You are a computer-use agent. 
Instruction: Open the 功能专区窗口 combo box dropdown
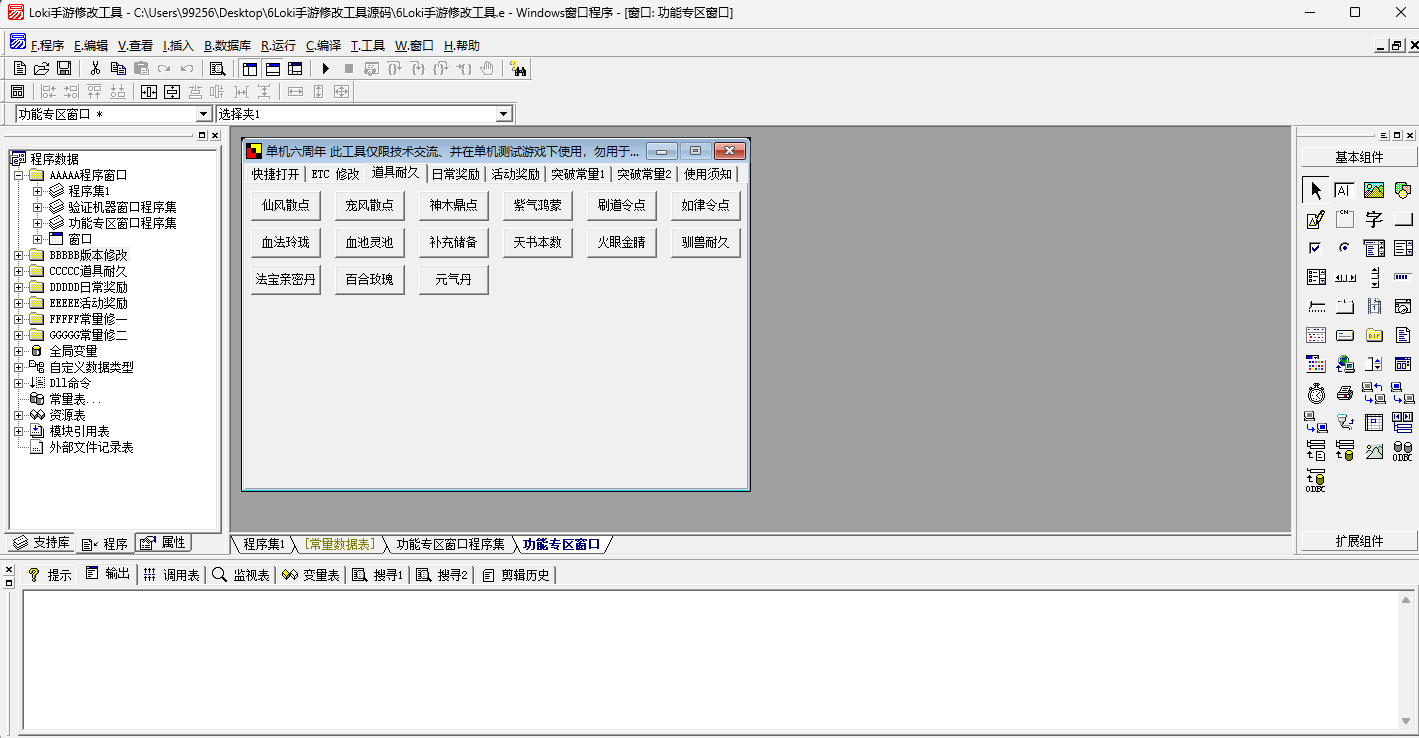coord(204,115)
